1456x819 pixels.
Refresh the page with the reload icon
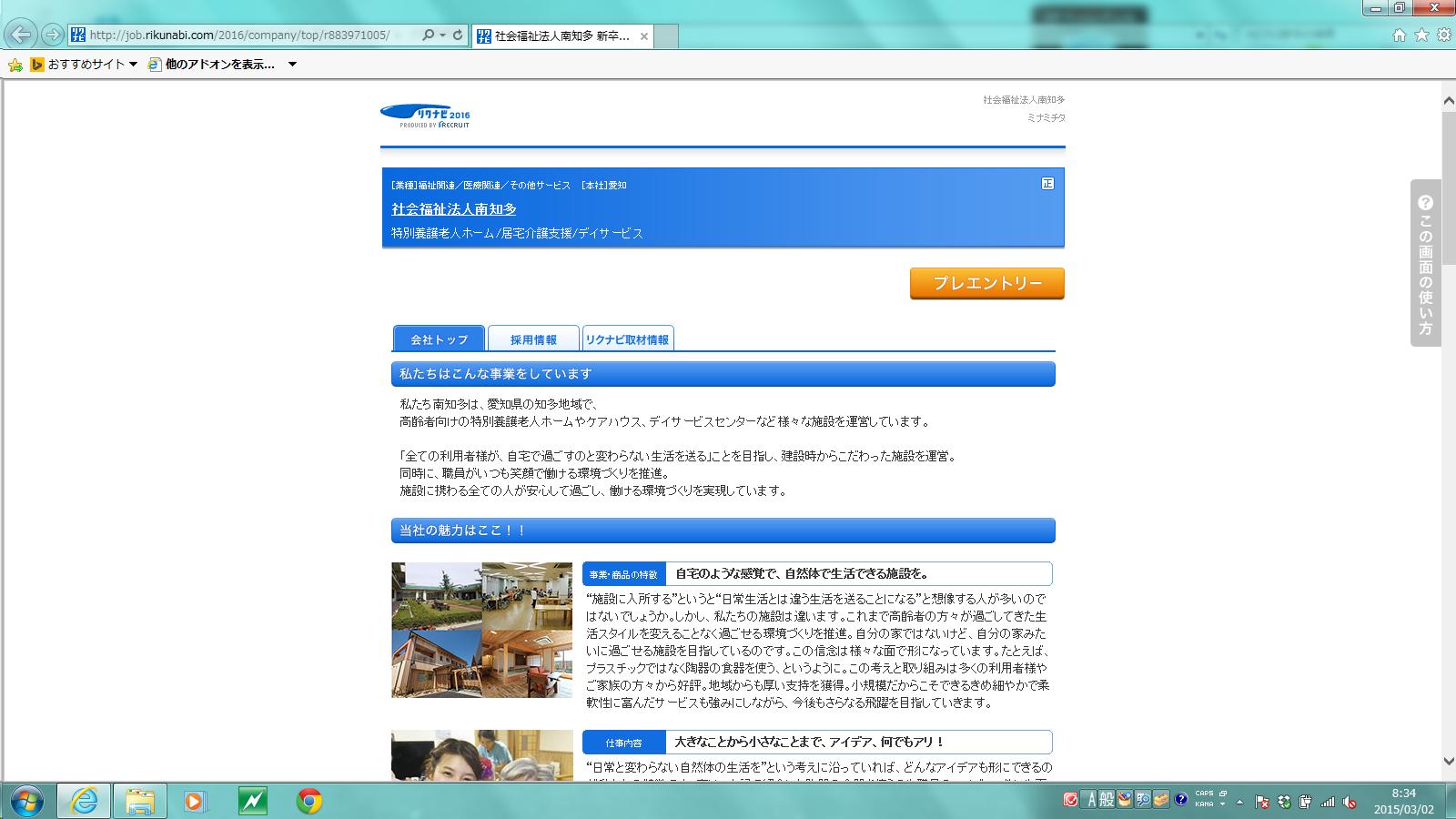tap(458, 35)
